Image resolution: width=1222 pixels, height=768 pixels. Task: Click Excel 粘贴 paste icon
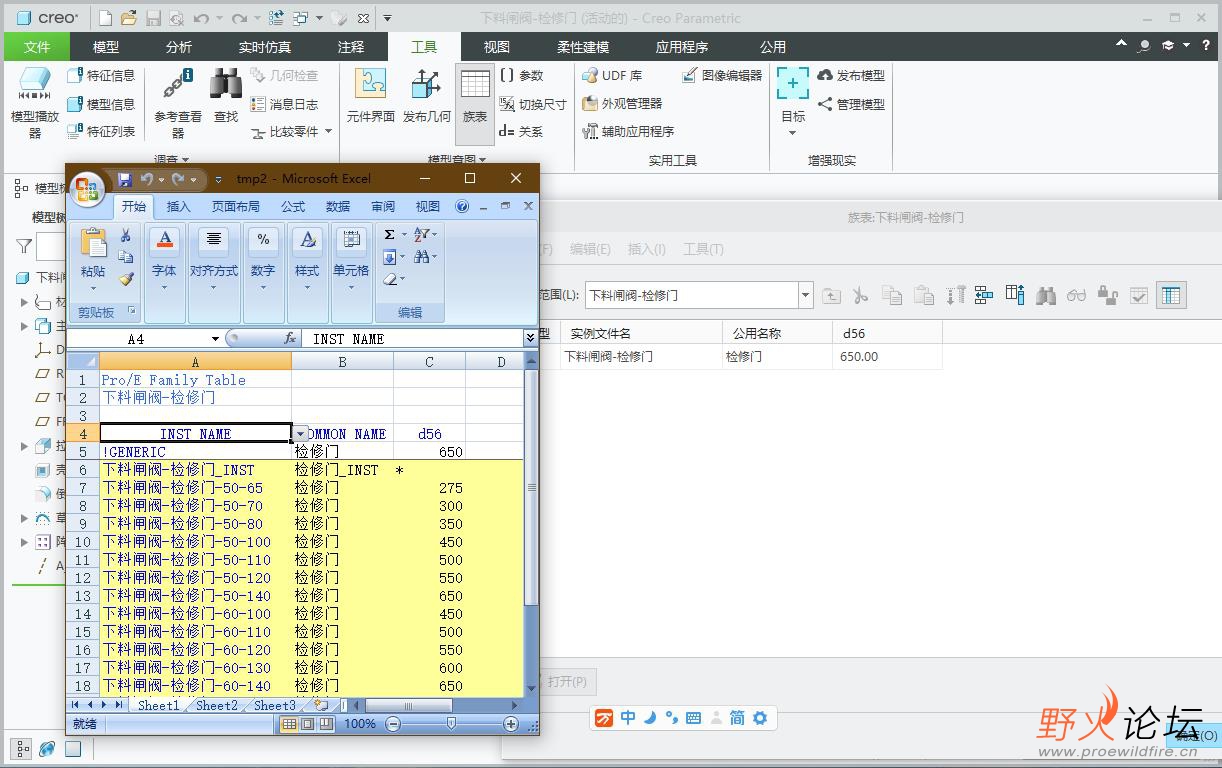93,242
